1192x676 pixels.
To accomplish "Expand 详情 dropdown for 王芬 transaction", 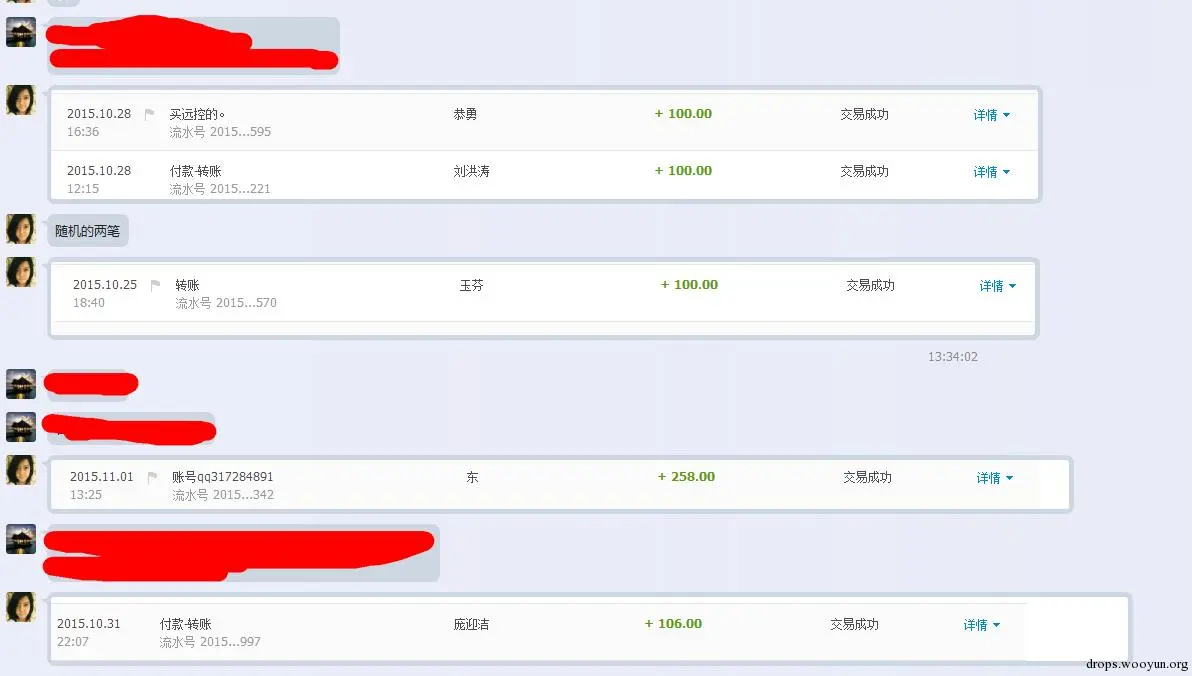I will pos(997,286).
